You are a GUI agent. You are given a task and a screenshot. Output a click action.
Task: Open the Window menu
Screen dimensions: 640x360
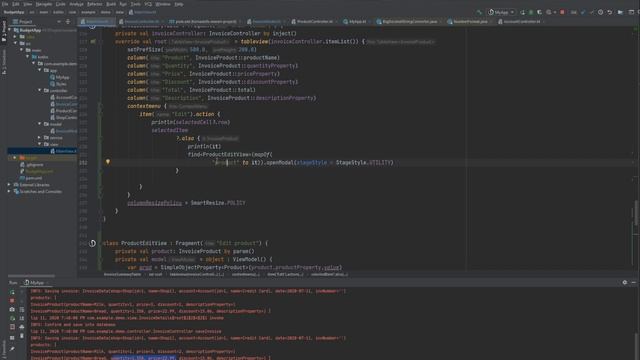pyautogui.click(x=163, y=4)
